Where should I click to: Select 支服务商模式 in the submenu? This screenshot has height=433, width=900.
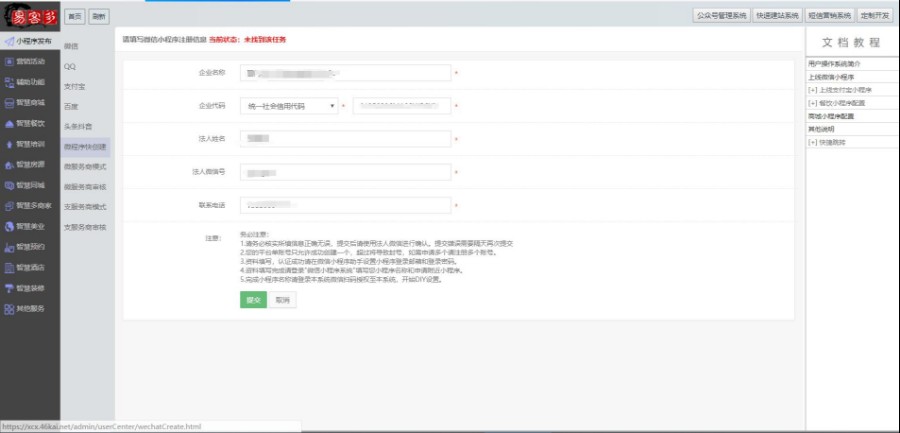click(x=85, y=207)
